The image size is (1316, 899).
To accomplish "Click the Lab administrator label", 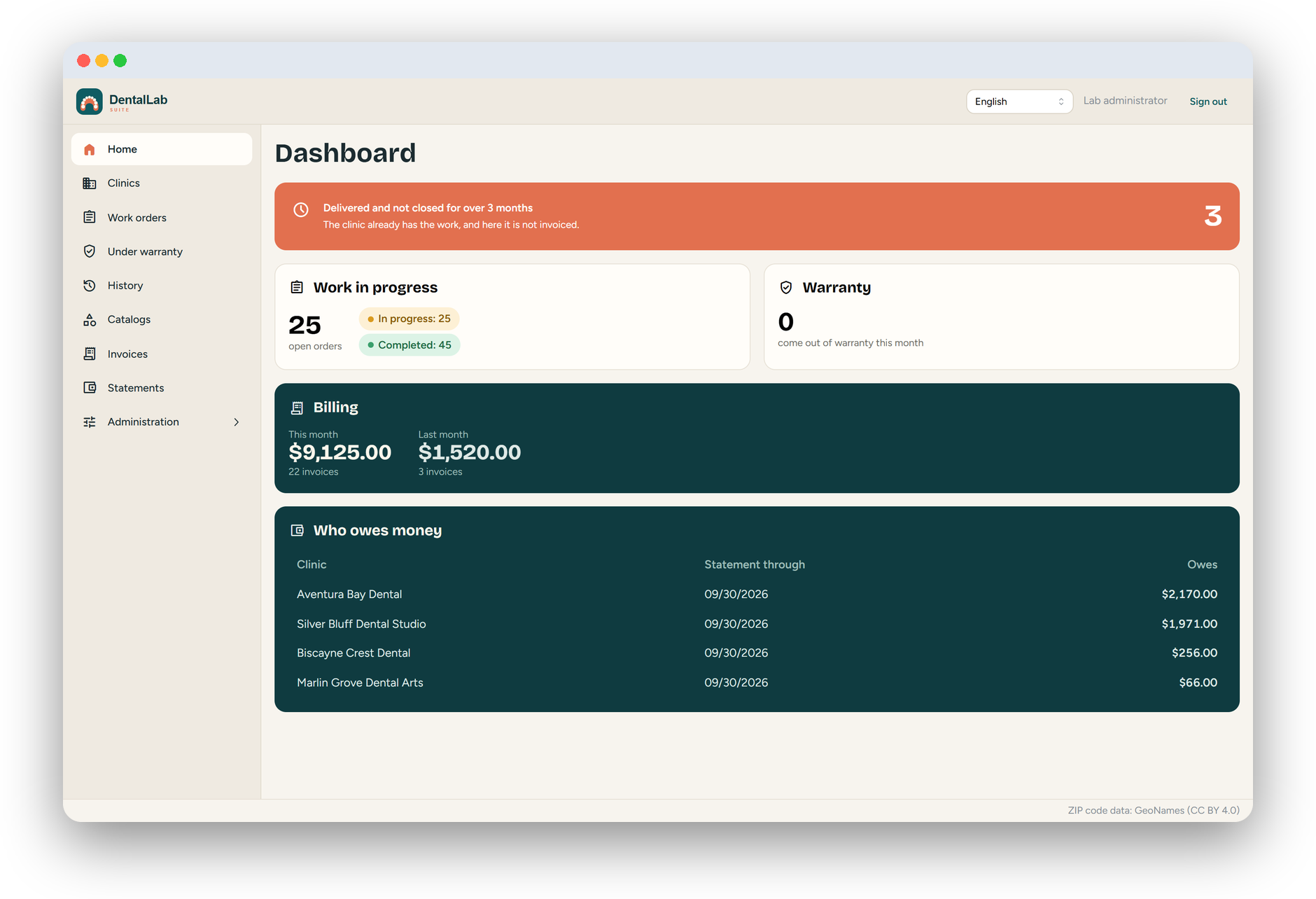I will (1125, 101).
